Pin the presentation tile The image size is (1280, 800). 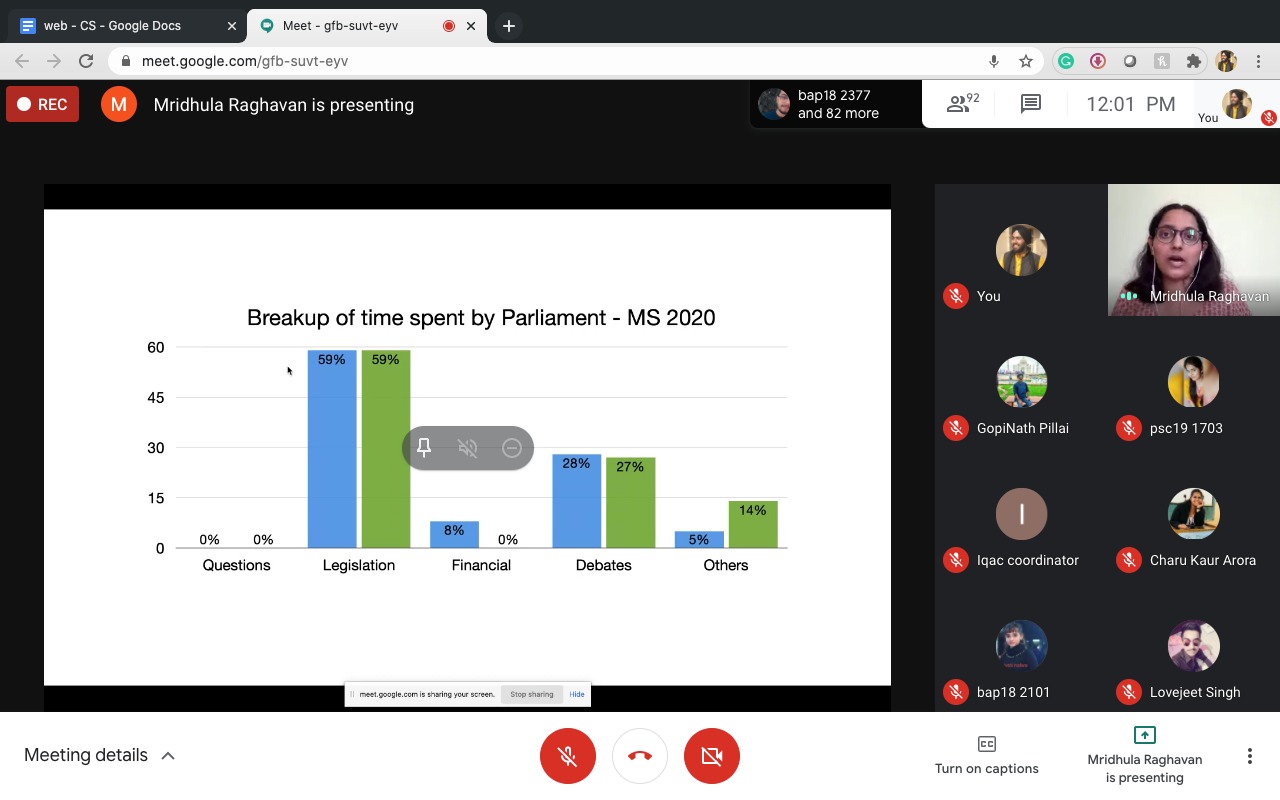pos(424,448)
